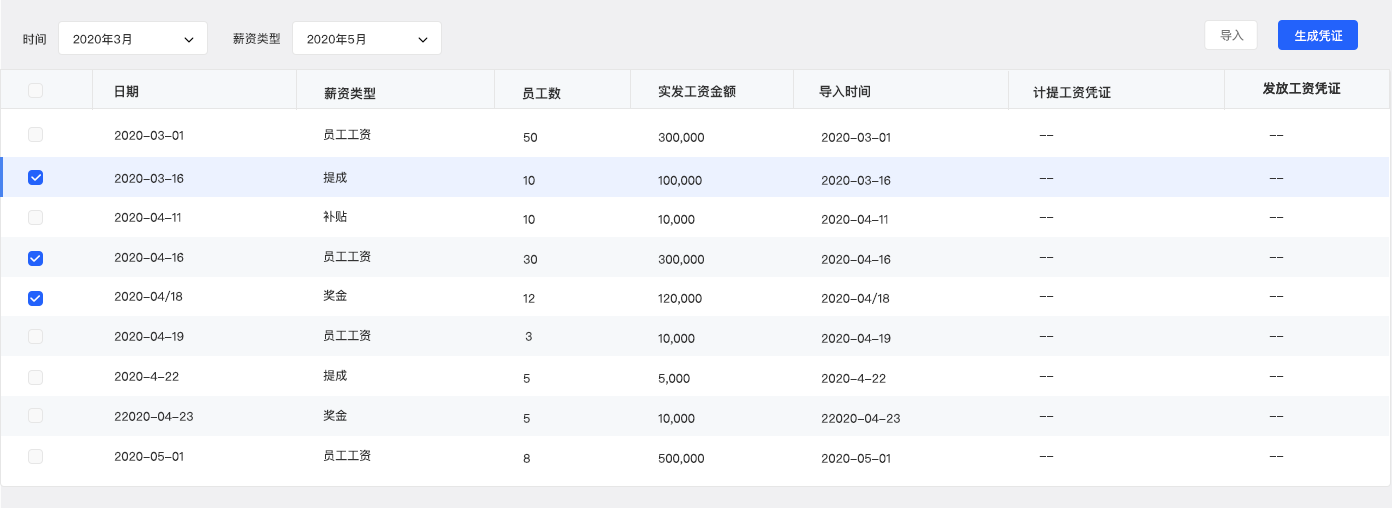
Task: Click the 实发工资金额 column header
Action: coord(697,92)
